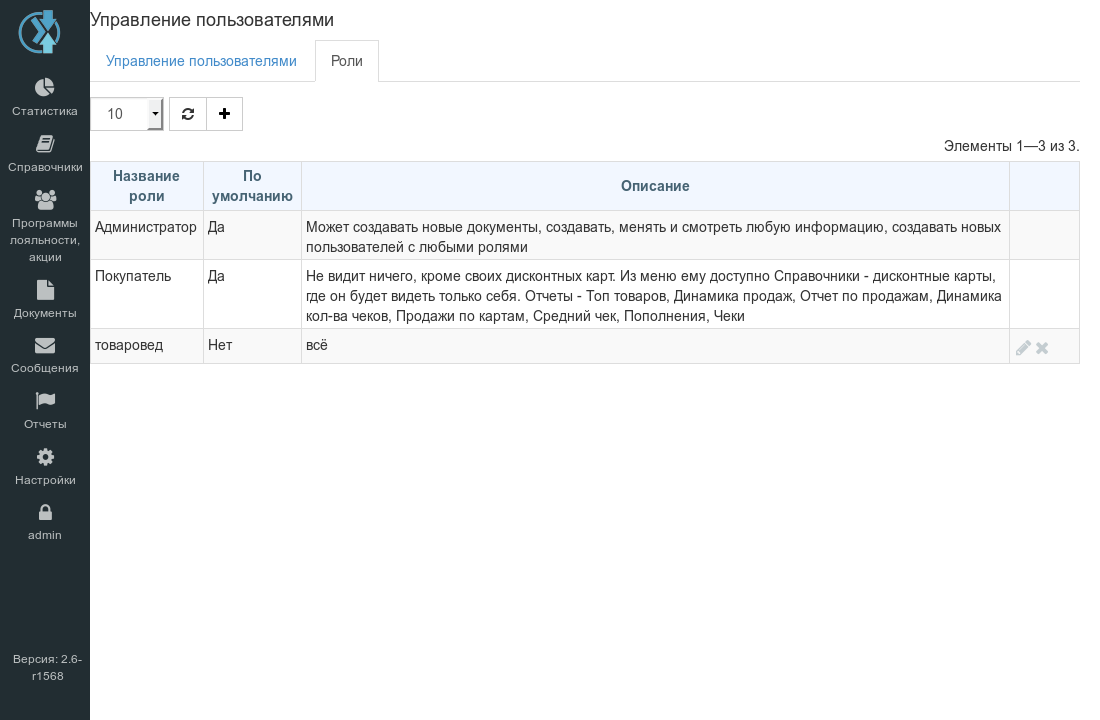Edit the товаровед role with pencil icon
1100x720 pixels.
[1023, 347]
